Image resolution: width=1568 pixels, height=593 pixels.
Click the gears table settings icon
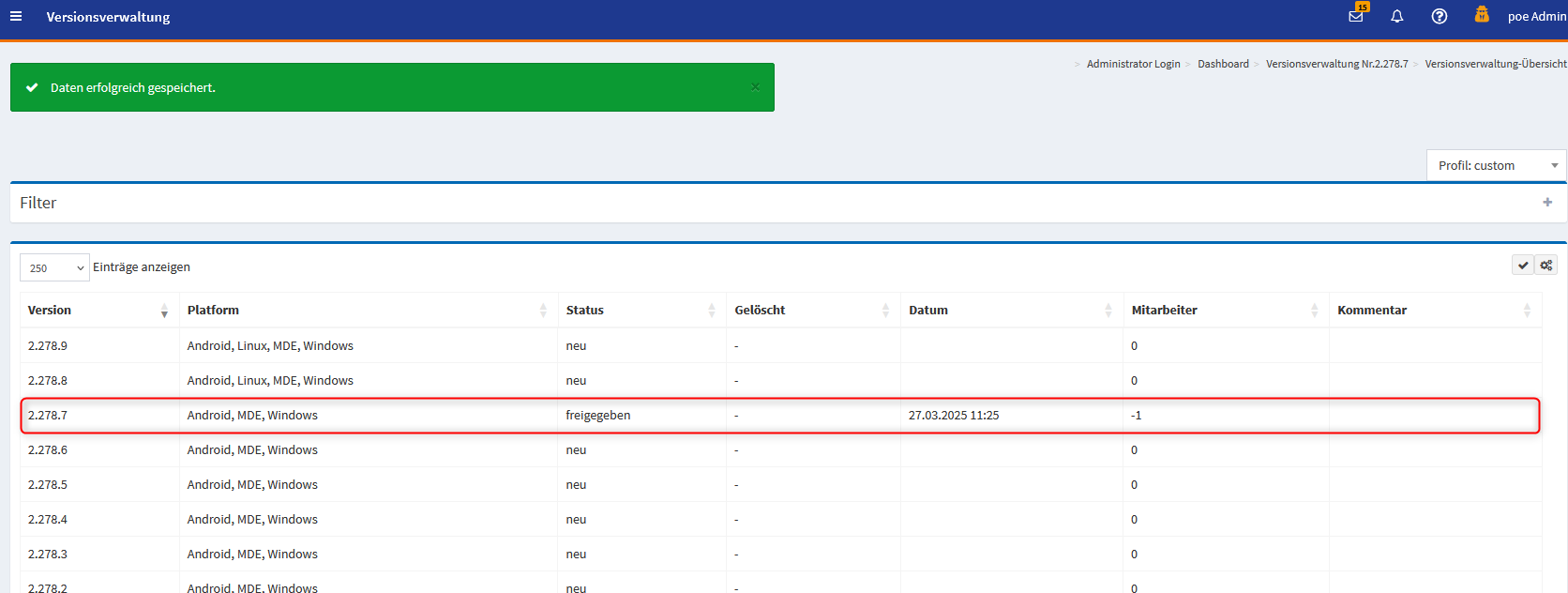pyautogui.click(x=1545, y=266)
